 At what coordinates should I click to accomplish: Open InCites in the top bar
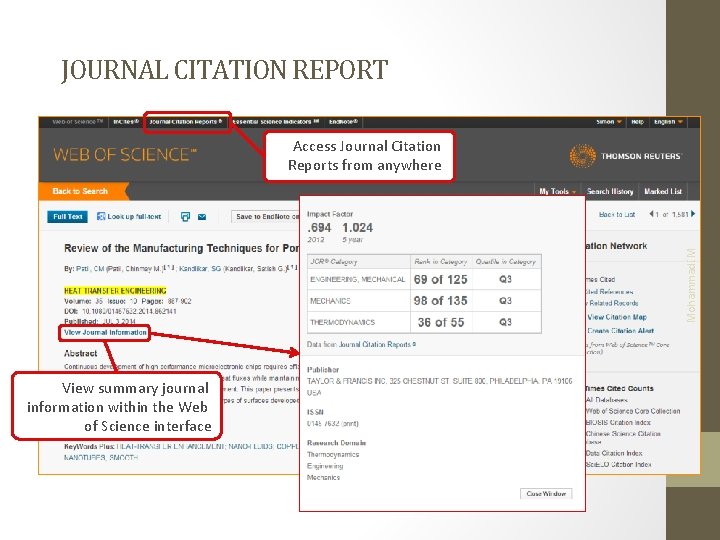125,122
